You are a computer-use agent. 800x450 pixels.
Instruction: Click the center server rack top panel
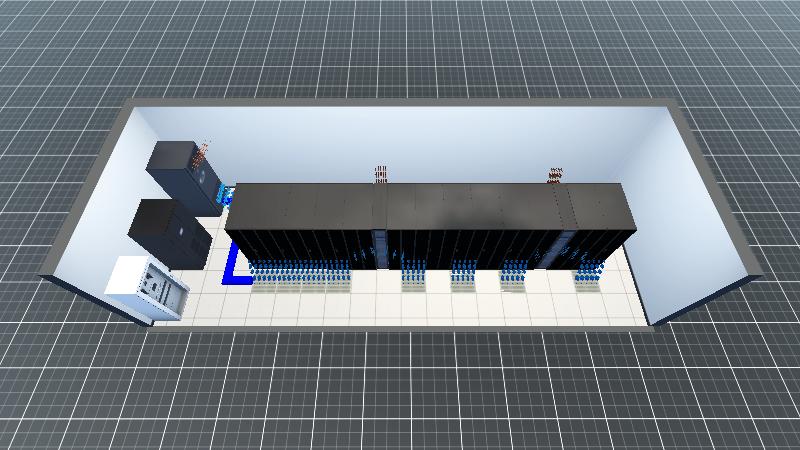(428, 206)
